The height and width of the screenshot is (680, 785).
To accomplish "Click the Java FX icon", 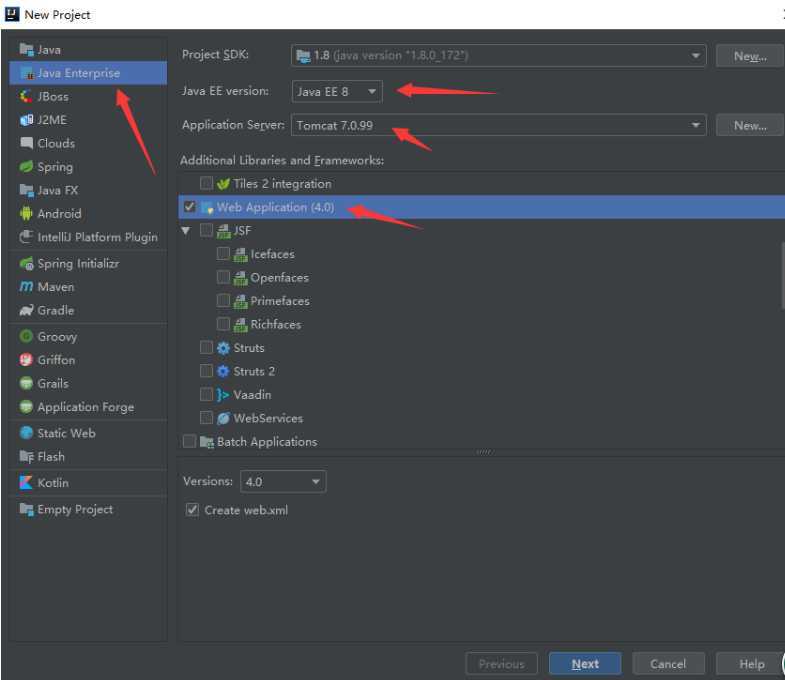I will pos(26,190).
